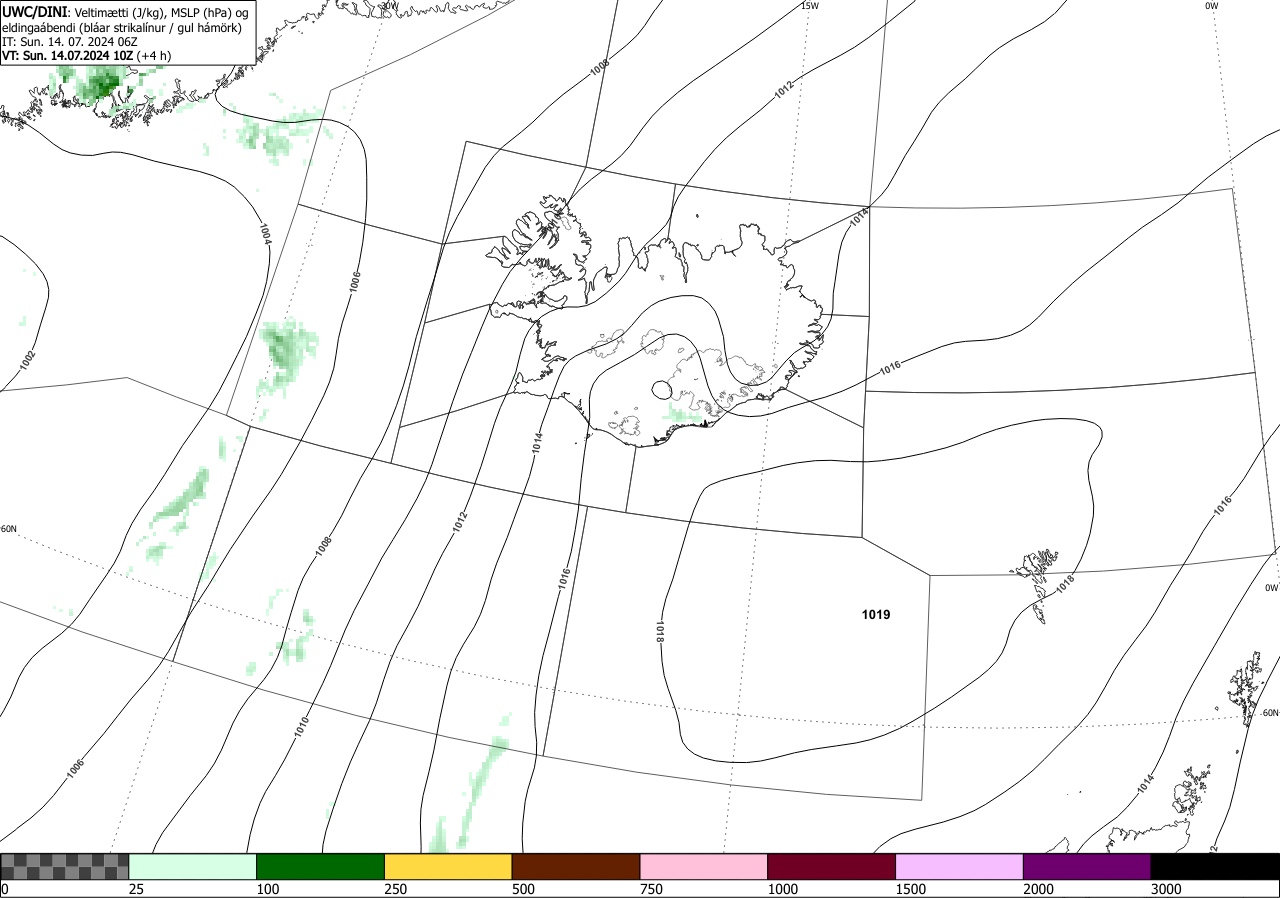Click the legend value 1500
The image size is (1280, 898).
(910, 889)
